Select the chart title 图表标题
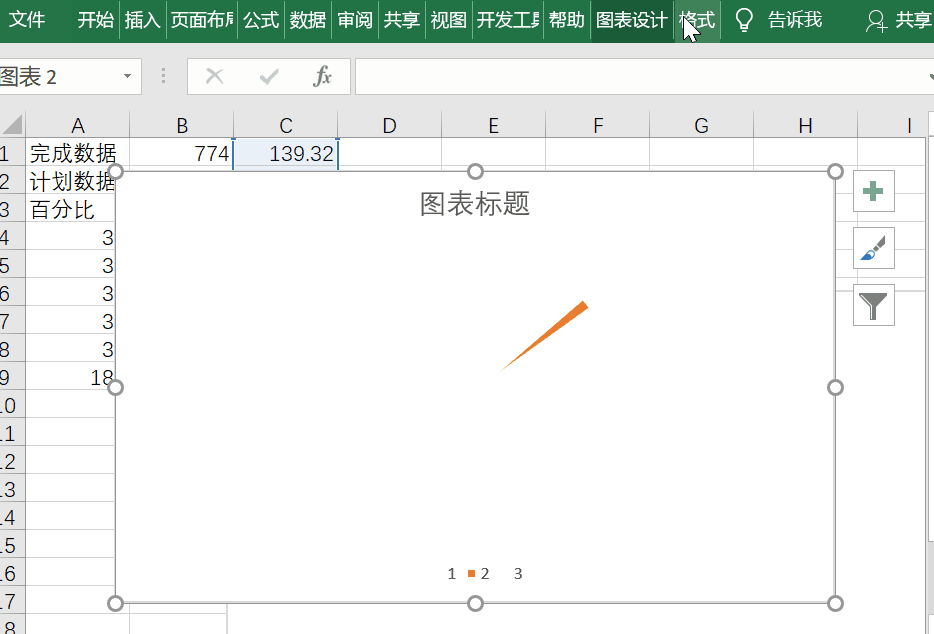The image size is (934, 634). click(x=475, y=204)
